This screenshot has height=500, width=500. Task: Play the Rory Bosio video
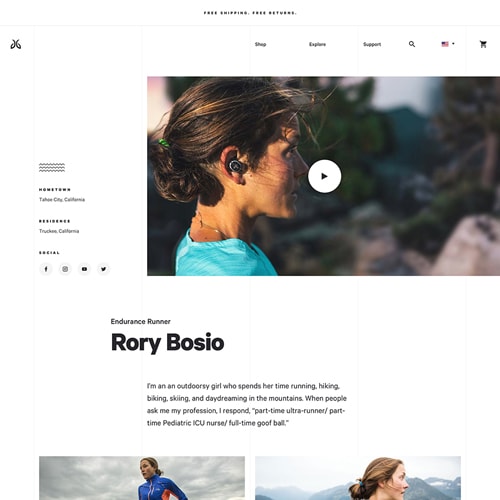tap(324, 176)
